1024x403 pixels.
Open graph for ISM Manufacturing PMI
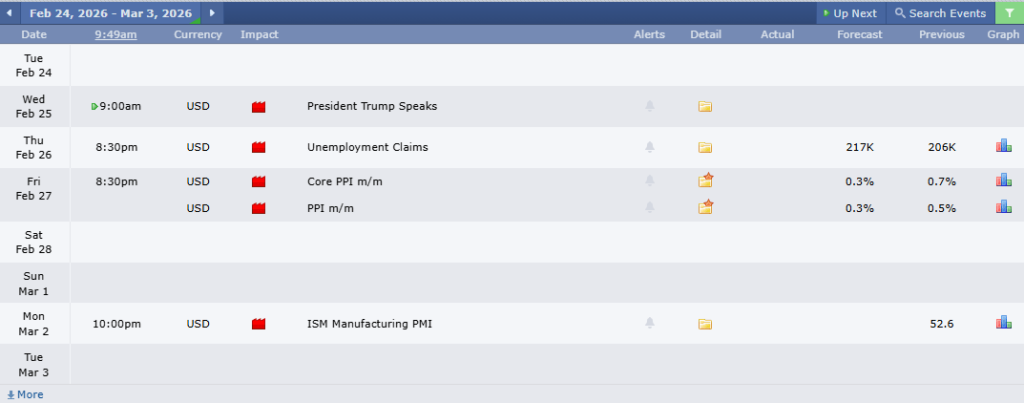click(1003, 323)
